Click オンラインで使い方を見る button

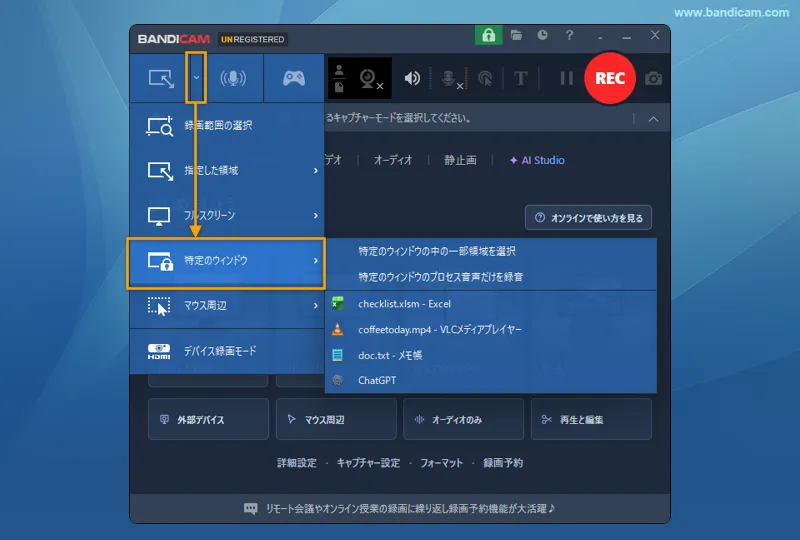pyautogui.click(x=588, y=218)
